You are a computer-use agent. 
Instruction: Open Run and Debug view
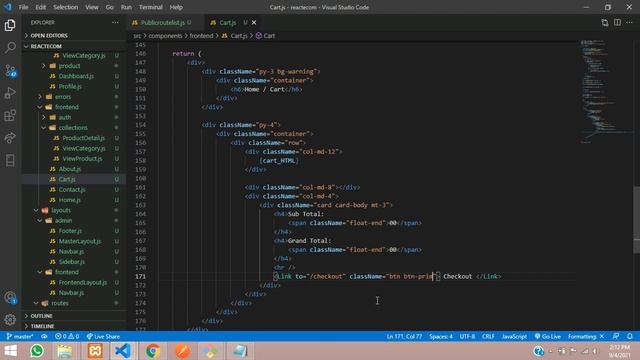click(x=10, y=93)
